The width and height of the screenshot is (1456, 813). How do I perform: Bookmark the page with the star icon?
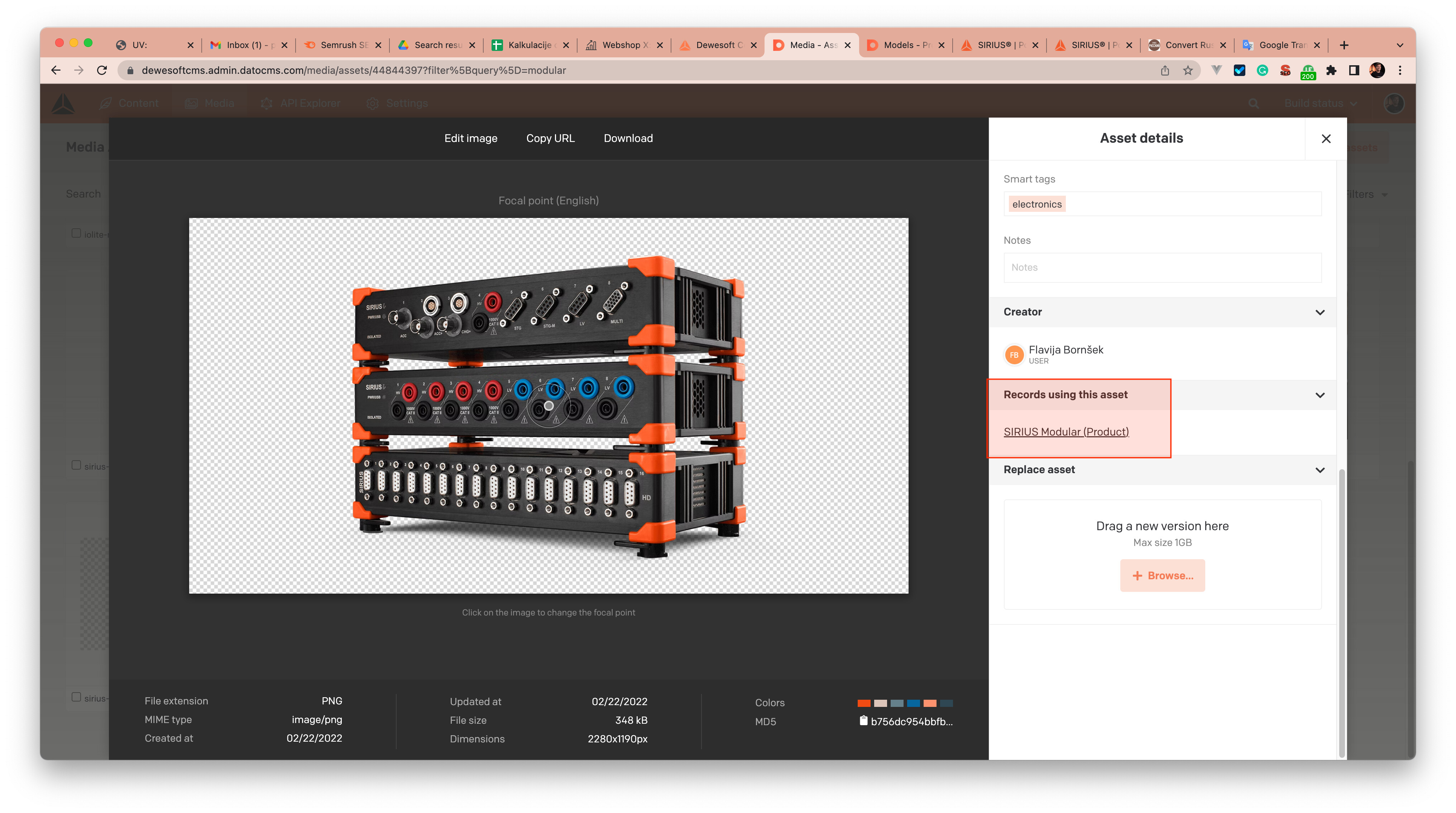1188,70
